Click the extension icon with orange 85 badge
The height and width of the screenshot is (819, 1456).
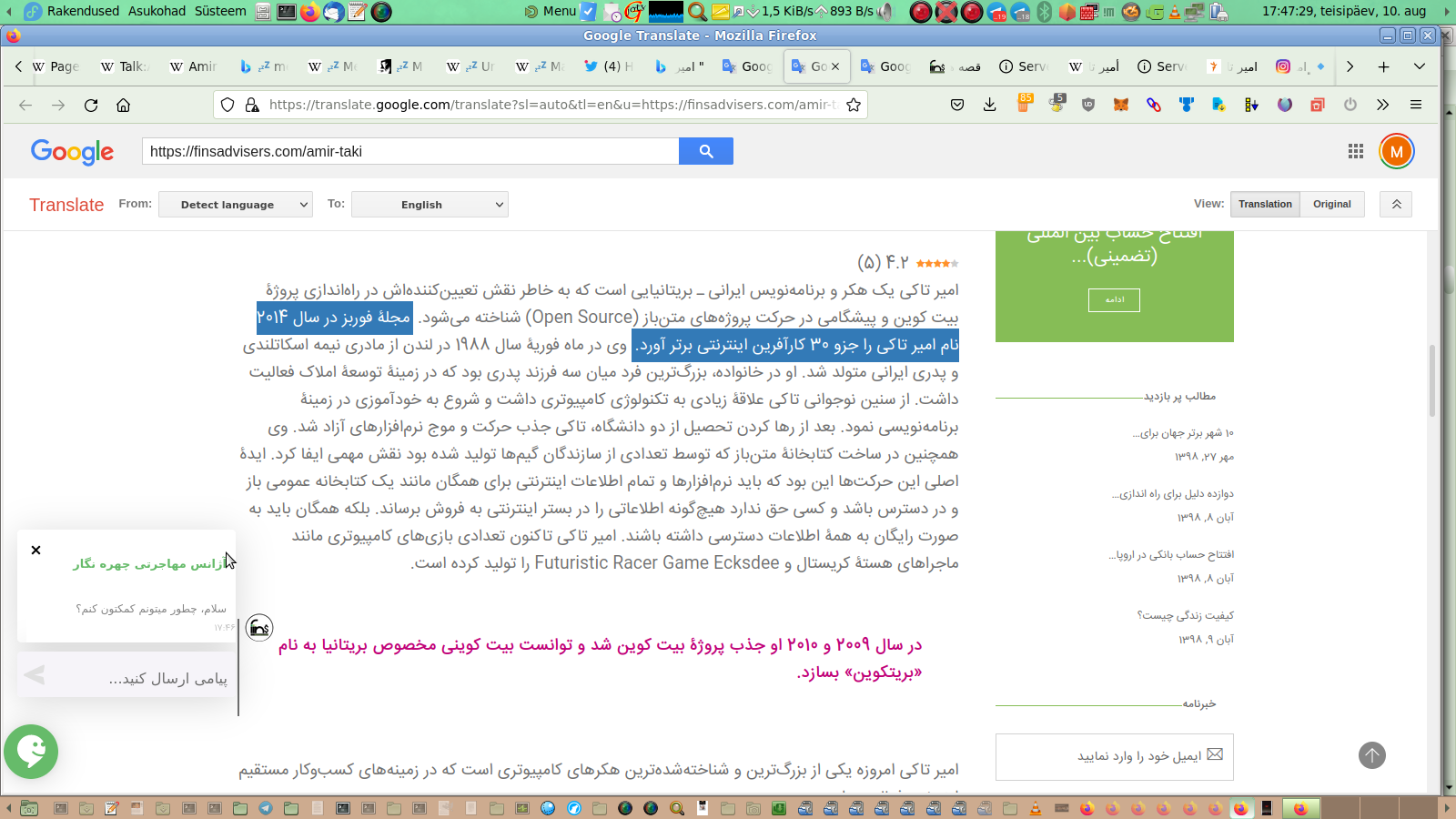[x=1025, y=103]
